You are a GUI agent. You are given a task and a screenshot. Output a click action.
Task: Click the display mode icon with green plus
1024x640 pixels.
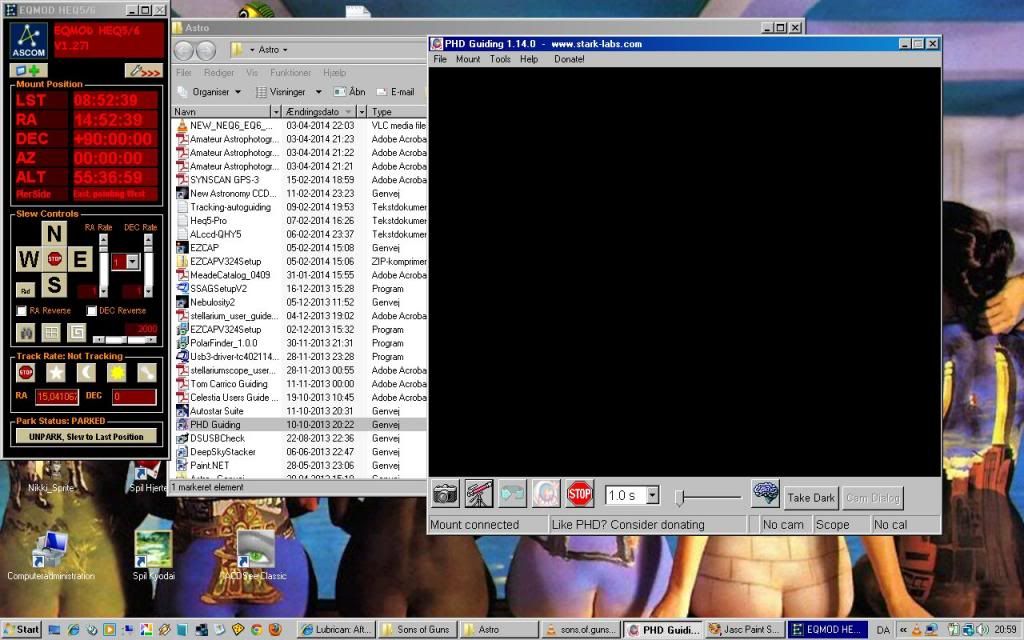click(x=28, y=71)
